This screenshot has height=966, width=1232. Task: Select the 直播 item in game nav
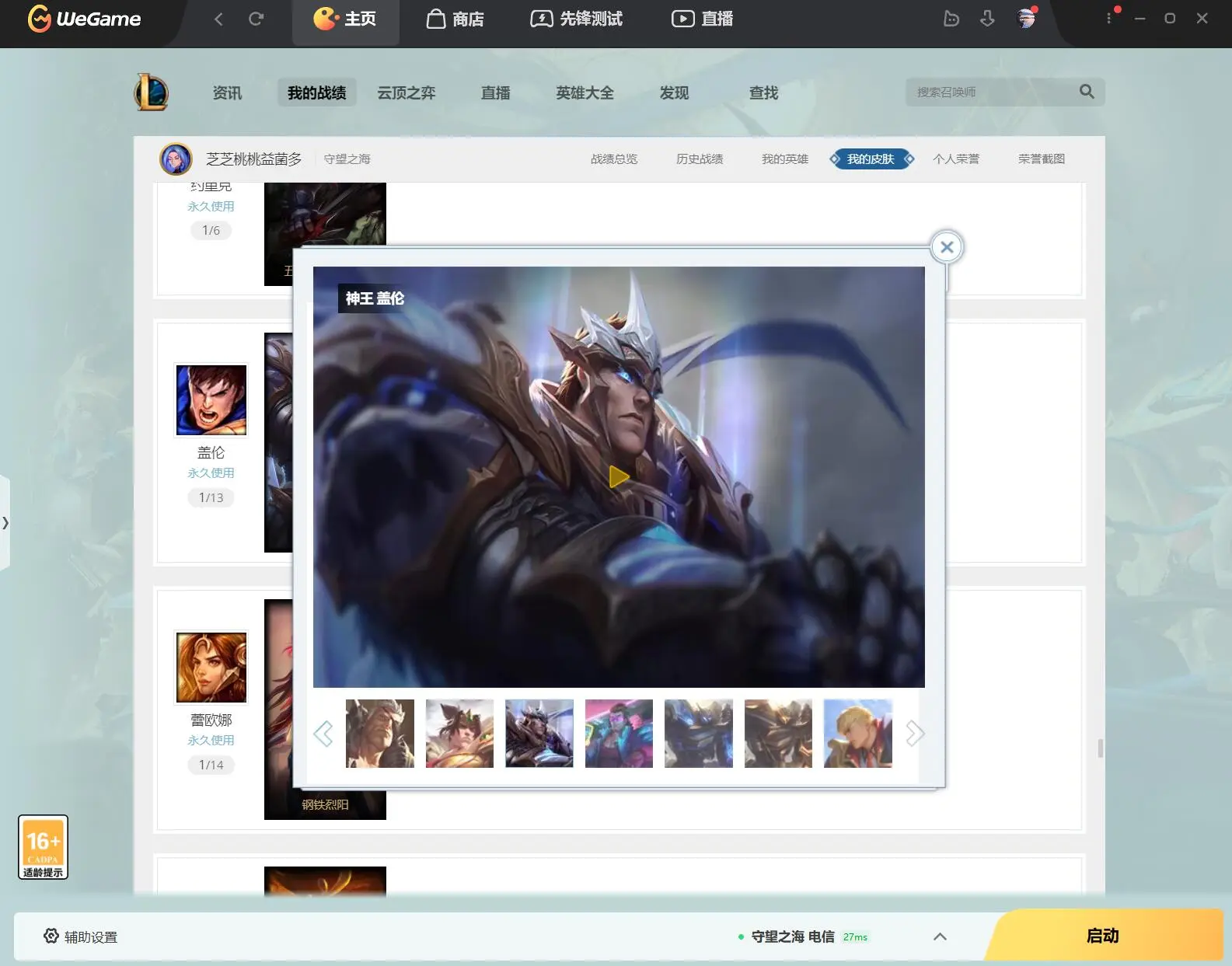(x=495, y=92)
